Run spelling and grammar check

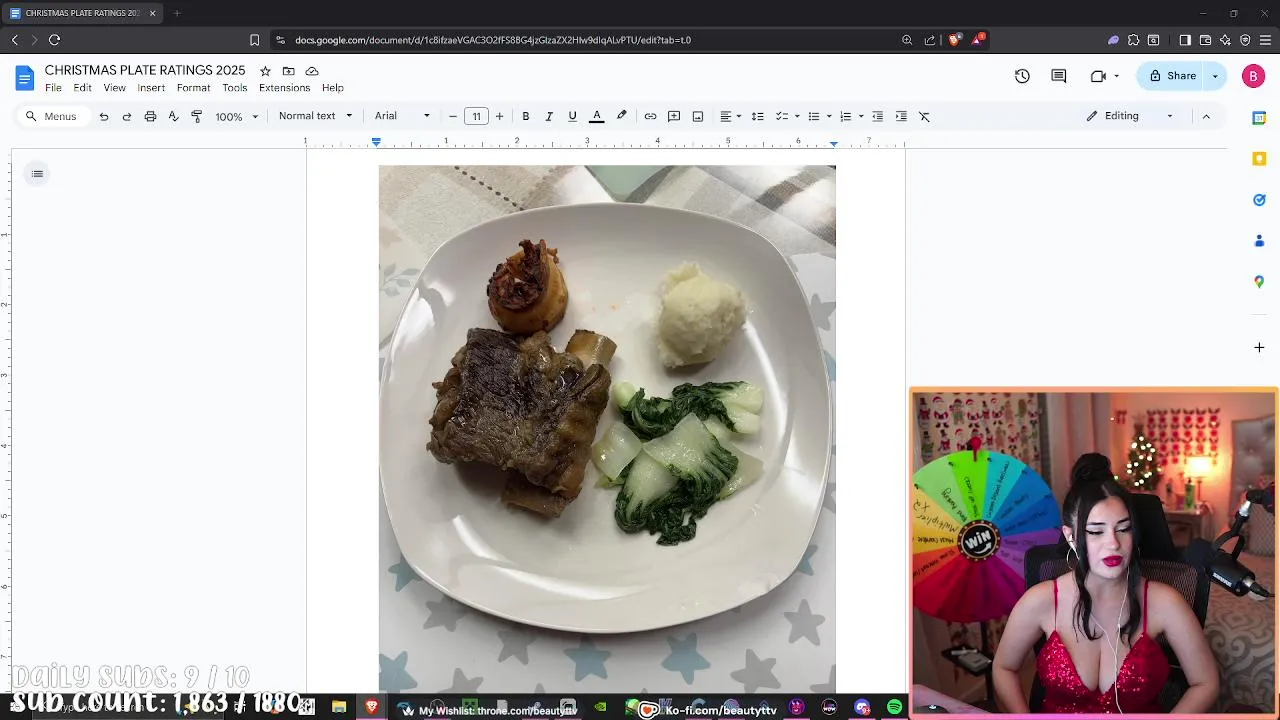point(173,116)
